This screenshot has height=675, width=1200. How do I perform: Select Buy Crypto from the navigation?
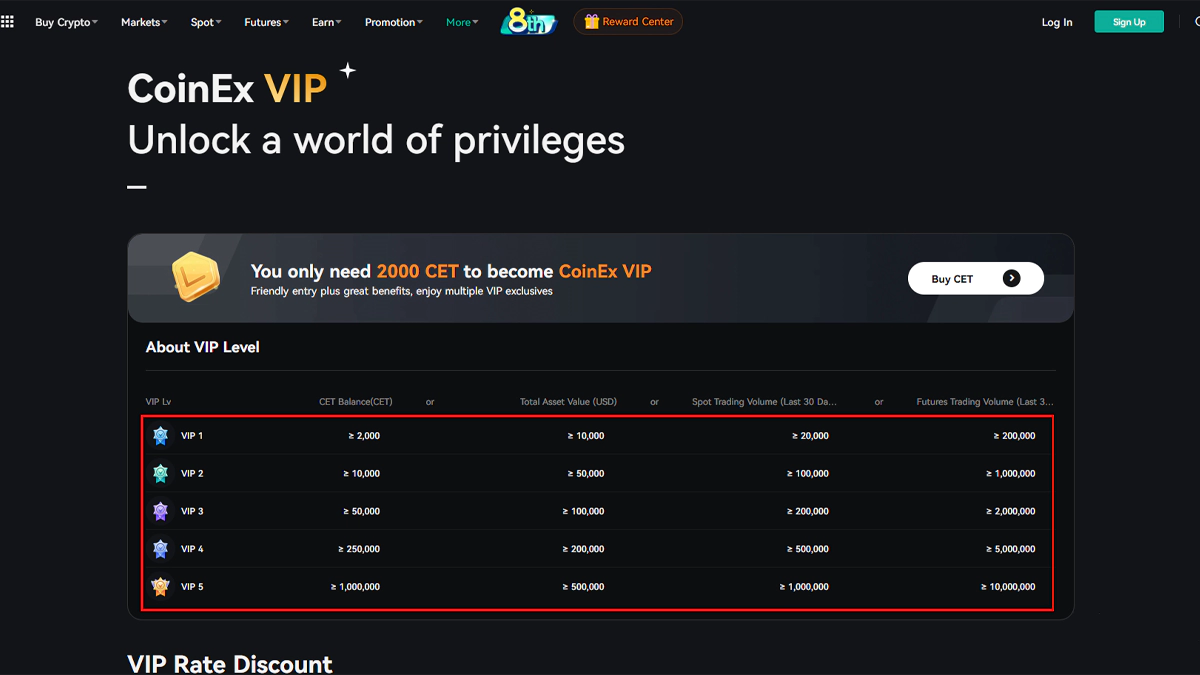click(66, 21)
